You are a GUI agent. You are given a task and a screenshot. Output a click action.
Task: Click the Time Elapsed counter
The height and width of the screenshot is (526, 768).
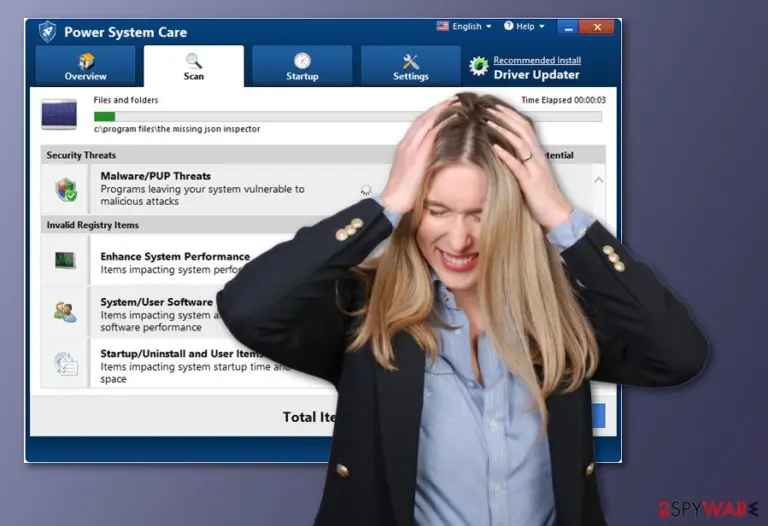(563, 100)
